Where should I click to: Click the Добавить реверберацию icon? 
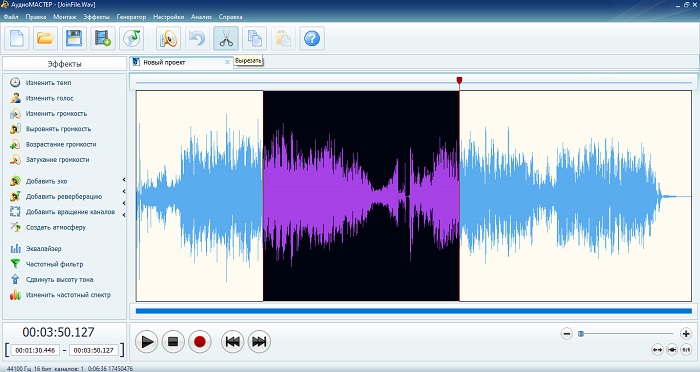pyautogui.click(x=15, y=196)
